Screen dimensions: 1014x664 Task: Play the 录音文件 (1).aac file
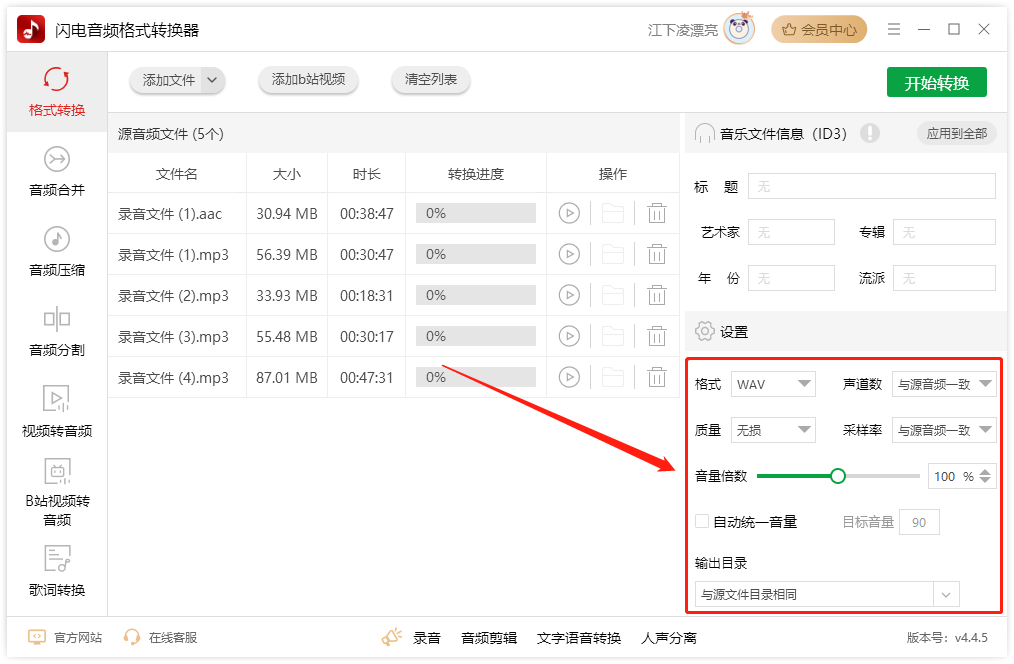point(569,213)
